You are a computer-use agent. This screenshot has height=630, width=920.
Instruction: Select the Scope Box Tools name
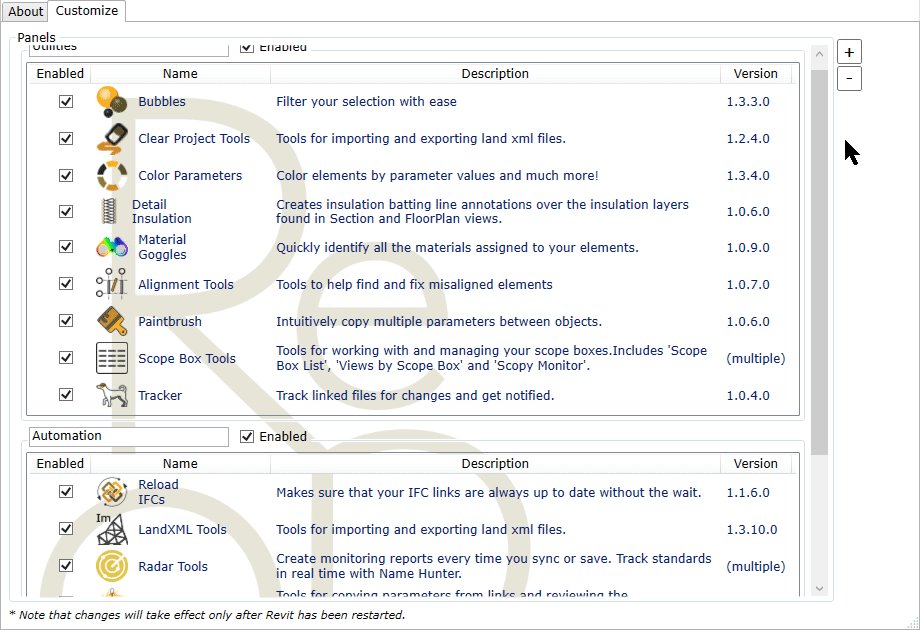(x=187, y=358)
